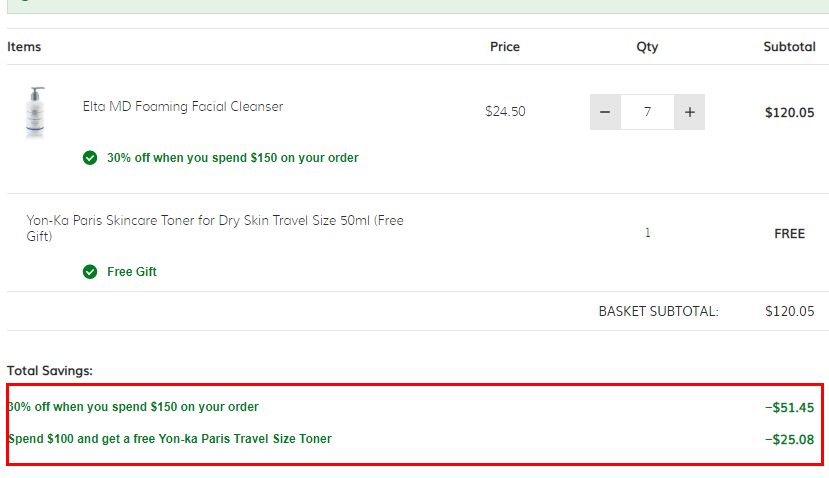Screen dimensions: 829x478
Task: Open the Elta MD Foaming Facial Cleanser link
Action: (x=183, y=106)
